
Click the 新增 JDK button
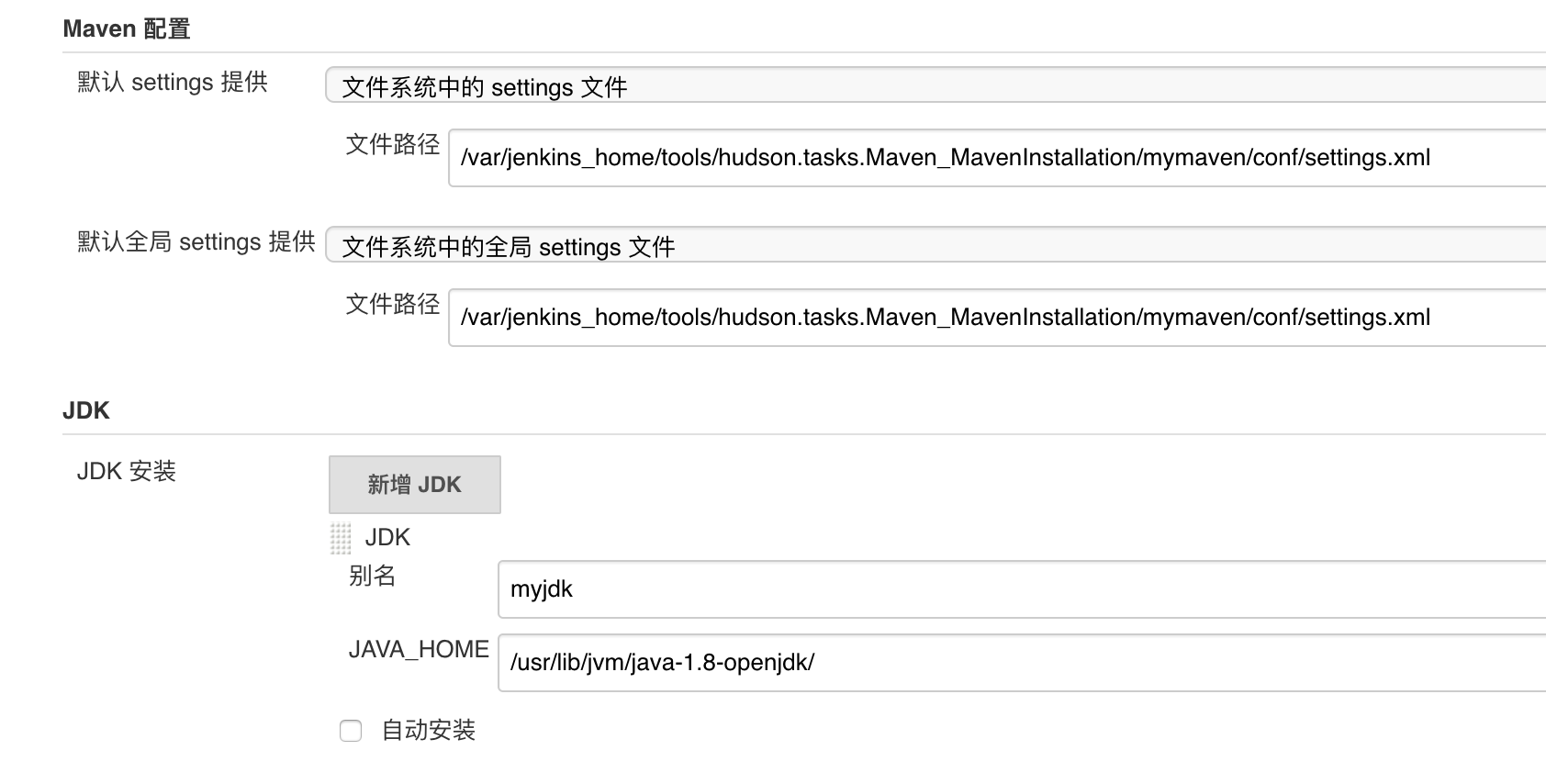415,485
